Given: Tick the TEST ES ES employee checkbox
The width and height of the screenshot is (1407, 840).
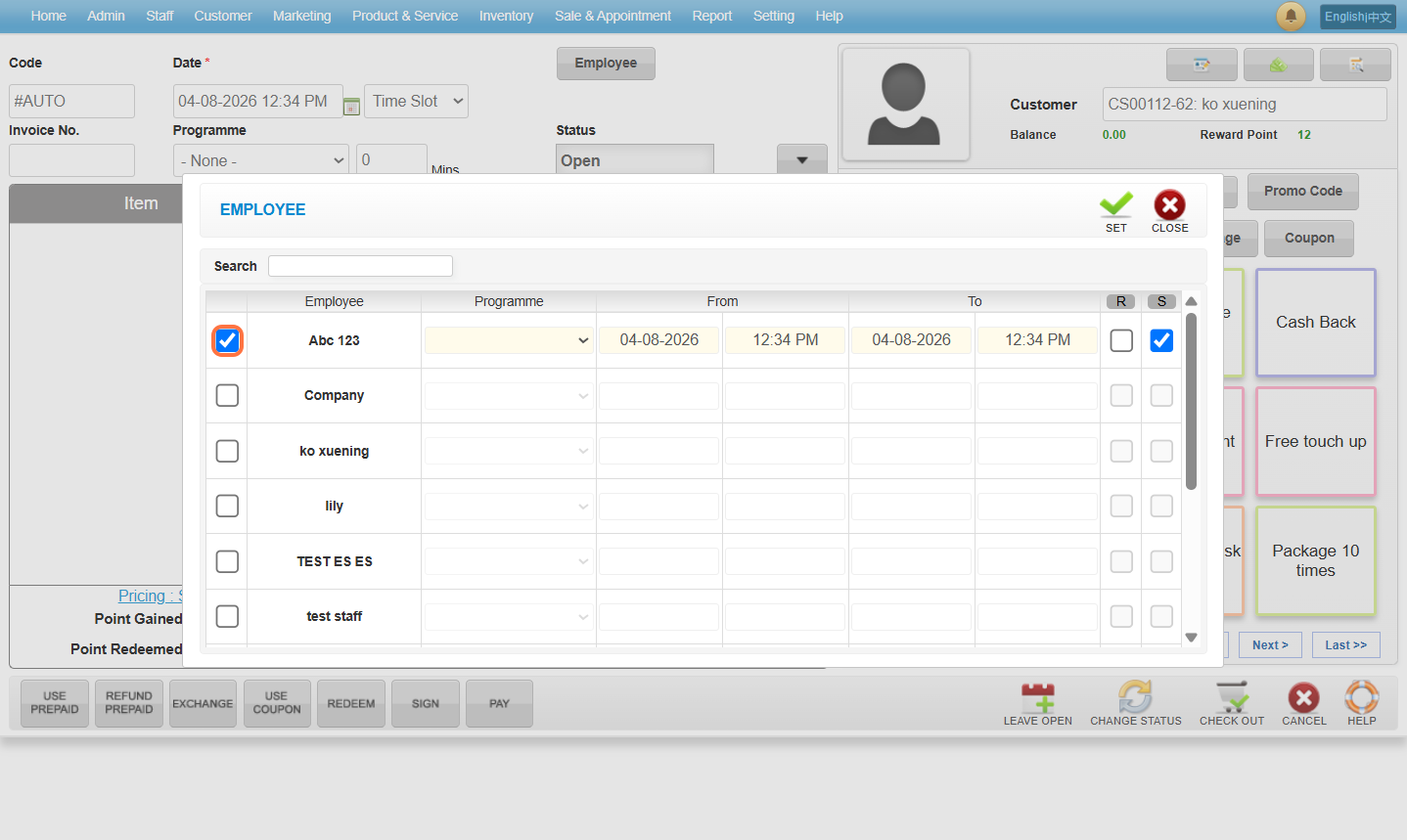Looking at the screenshot, I should [227, 561].
